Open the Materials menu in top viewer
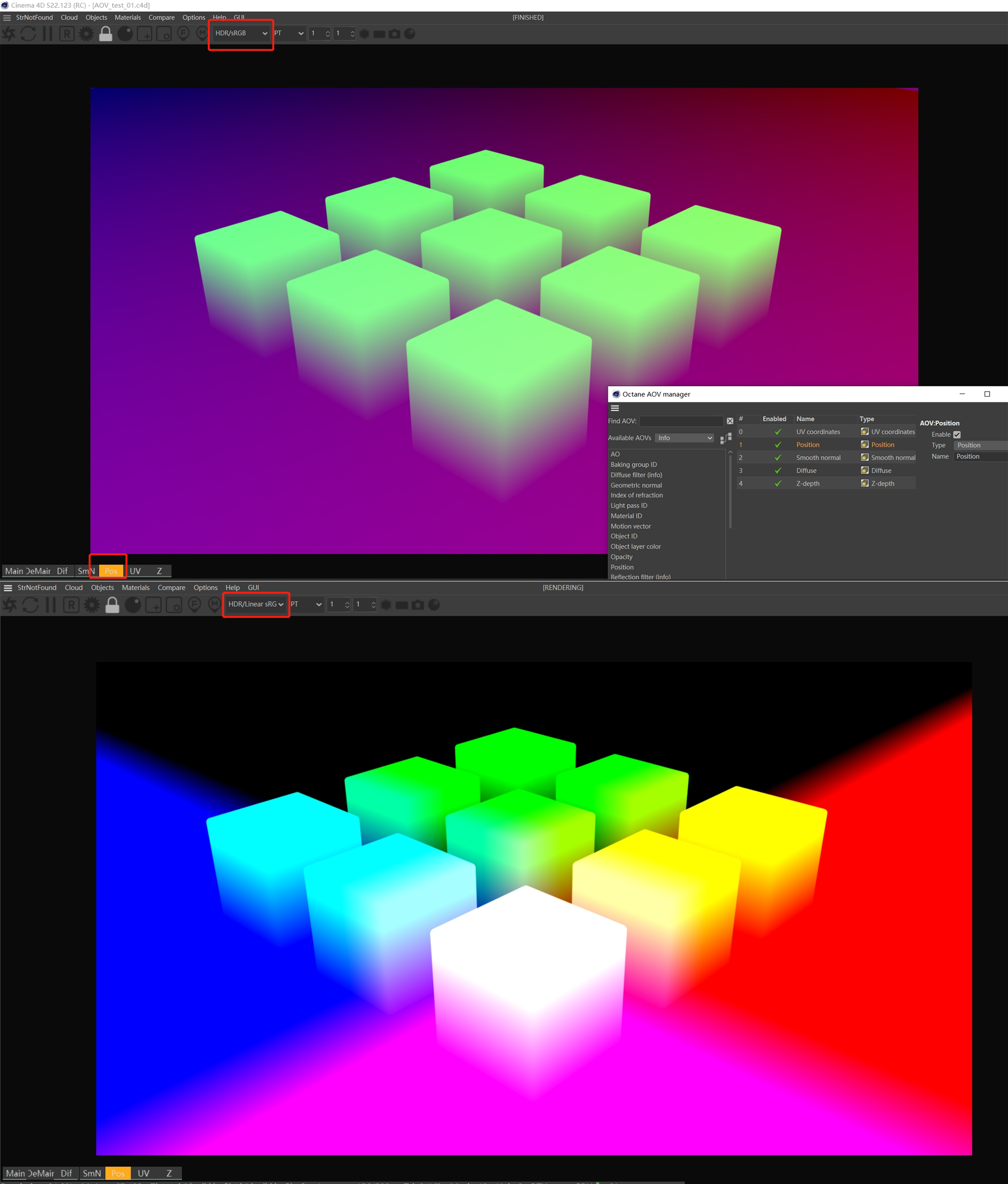 [x=127, y=18]
